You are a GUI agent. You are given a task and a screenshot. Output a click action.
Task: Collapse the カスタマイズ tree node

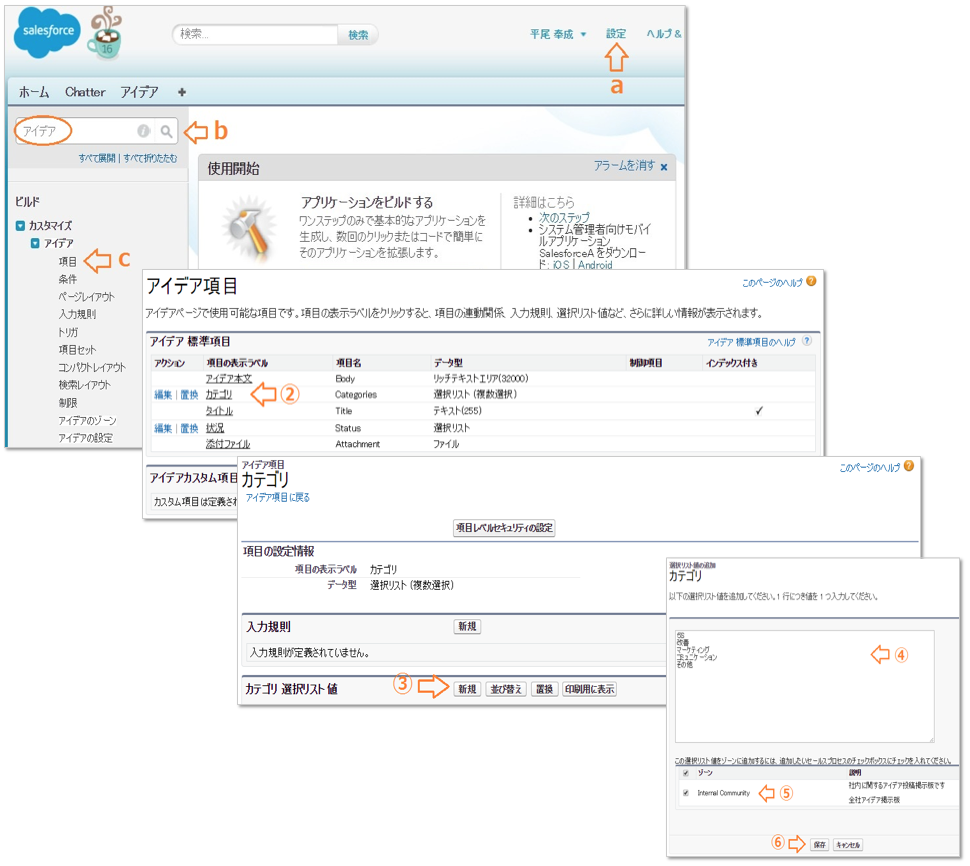(x=20, y=226)
